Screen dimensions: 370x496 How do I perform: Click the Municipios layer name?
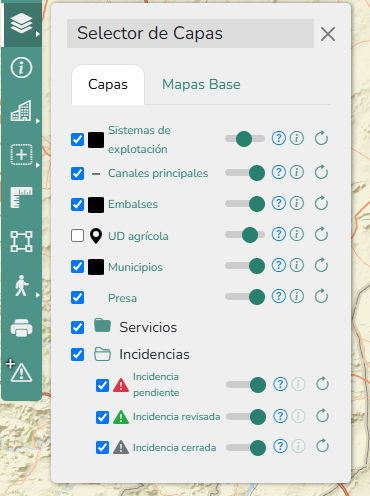tap(135, 267)
